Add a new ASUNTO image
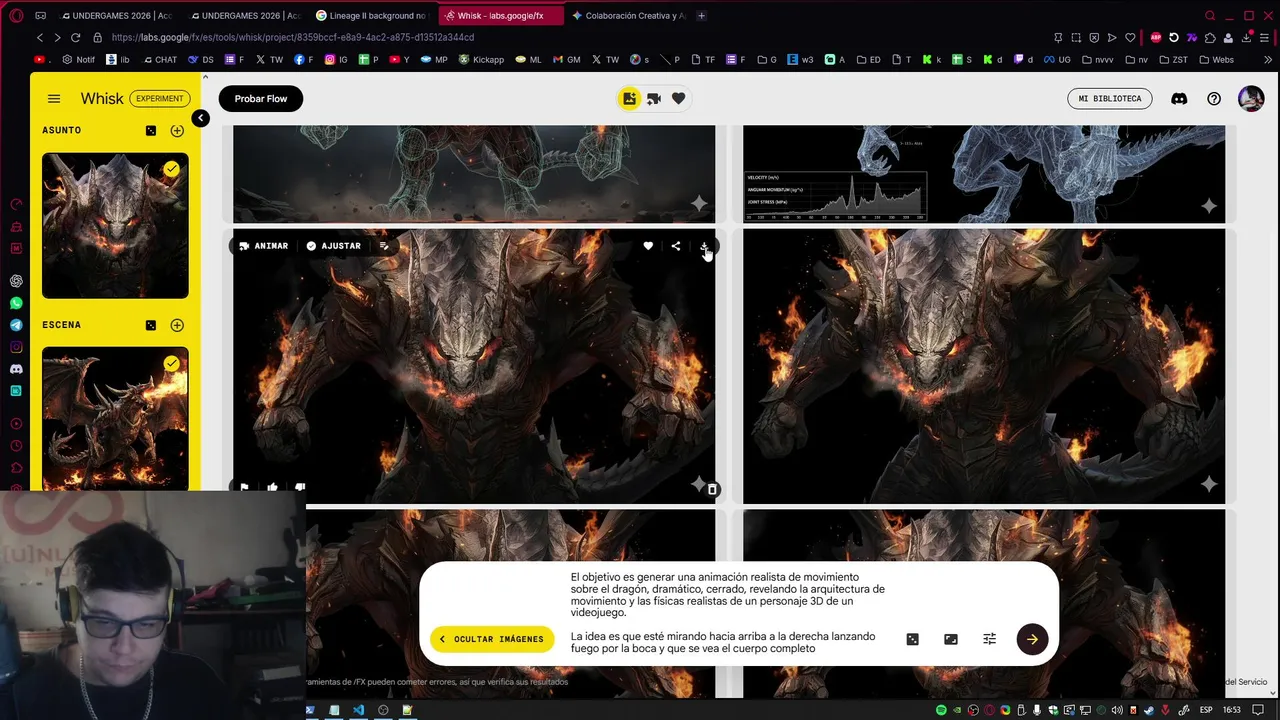Screen dimensions: 1280x720 (177, 131)
